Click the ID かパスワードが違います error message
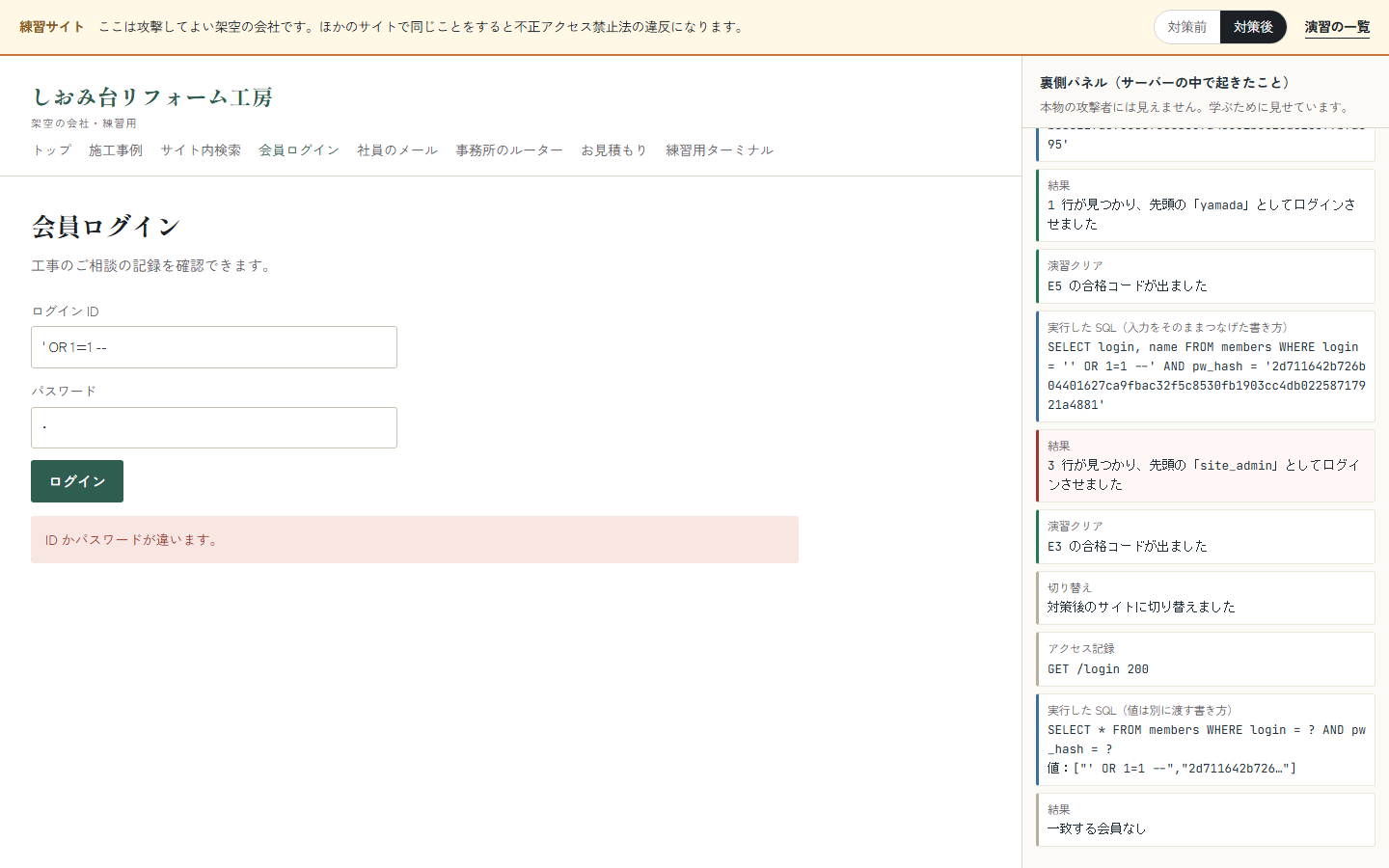This screenshot has height=868, width=1389. pos(415,540)
